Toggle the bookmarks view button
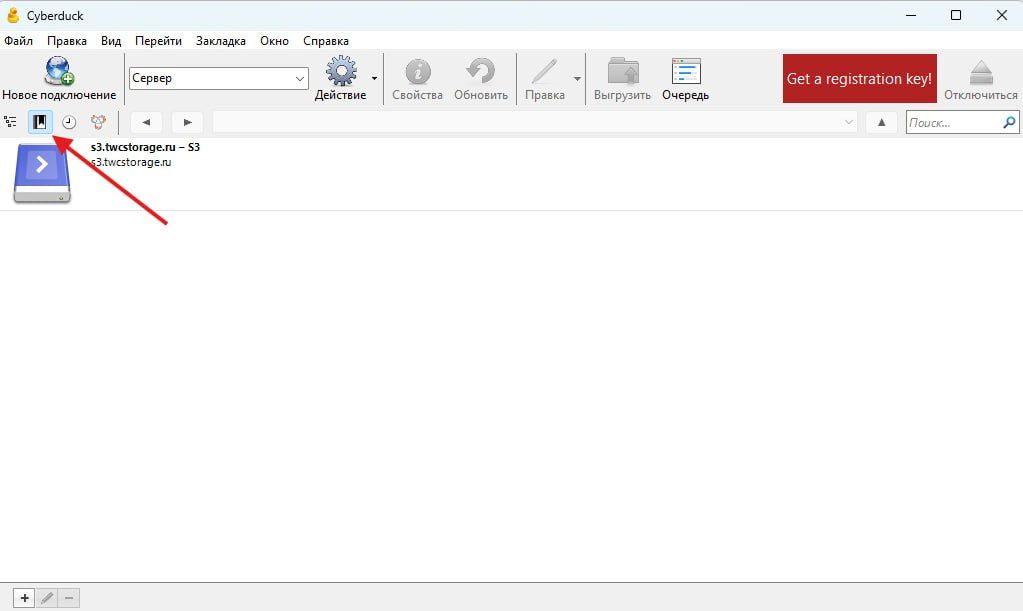 (x=40, y=122)
